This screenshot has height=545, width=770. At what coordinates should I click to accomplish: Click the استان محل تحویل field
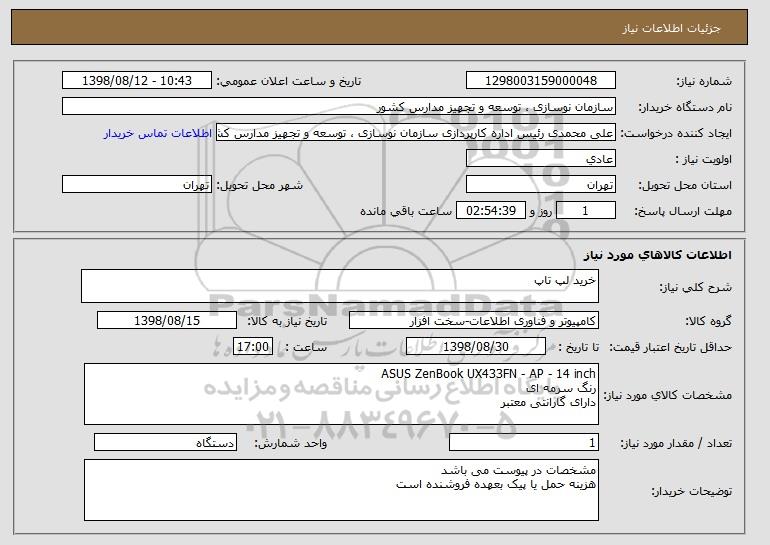(x=541, y=185)
